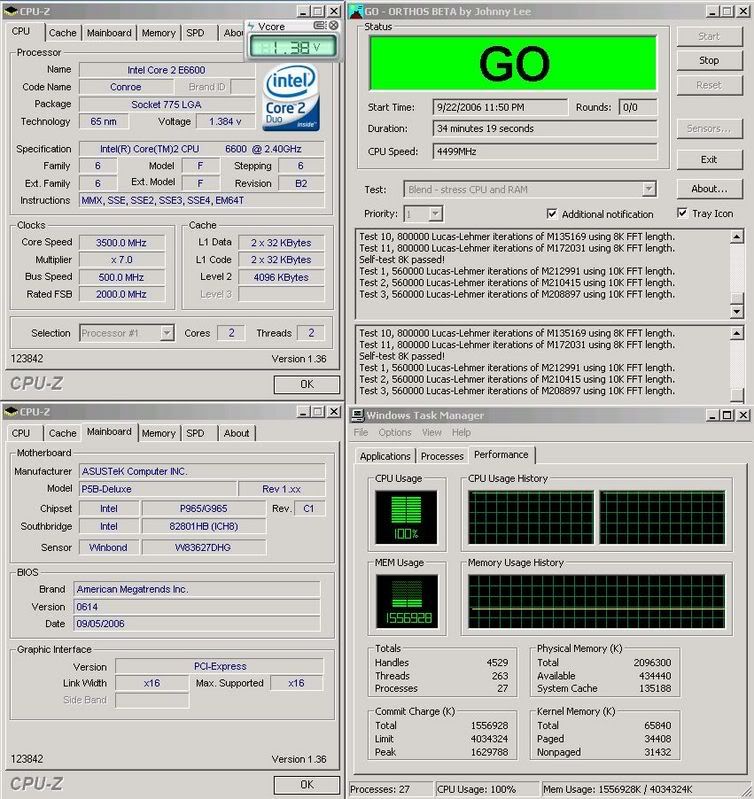Viewport: 754px width, 799px height.
Task: Maximize the Windows Task Manager window
Action: tap(728, 415)
